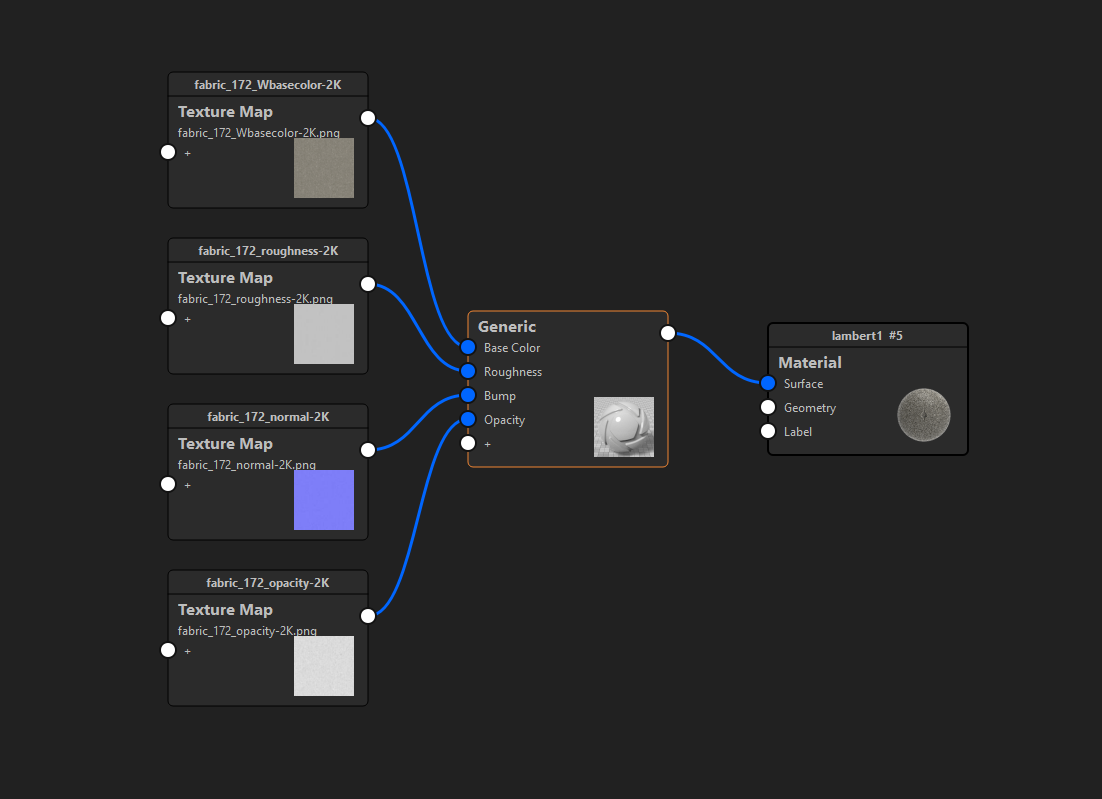Expand plus input on basecolor Texture Map
Screen dimensions: 1102x799
(168, 152)
